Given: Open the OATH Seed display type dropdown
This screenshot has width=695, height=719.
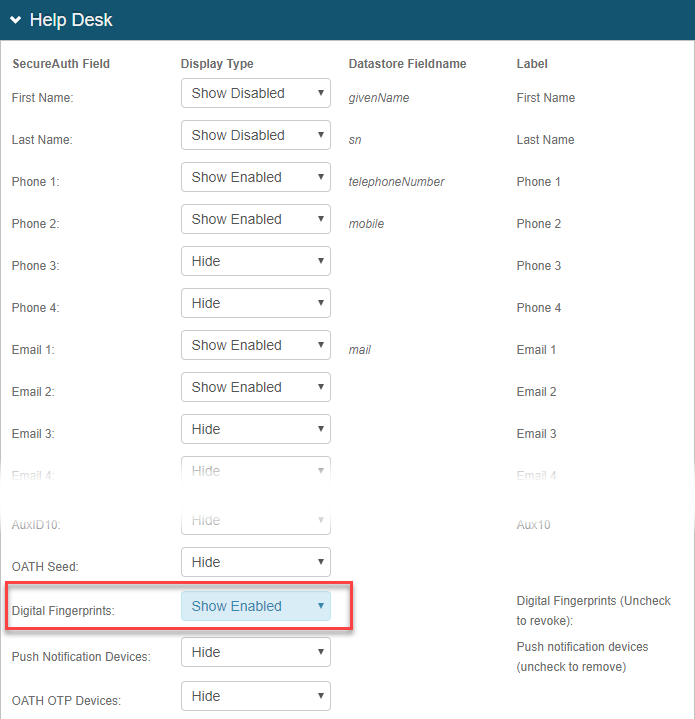Looking at the screenshot, I should coord(255,563).
